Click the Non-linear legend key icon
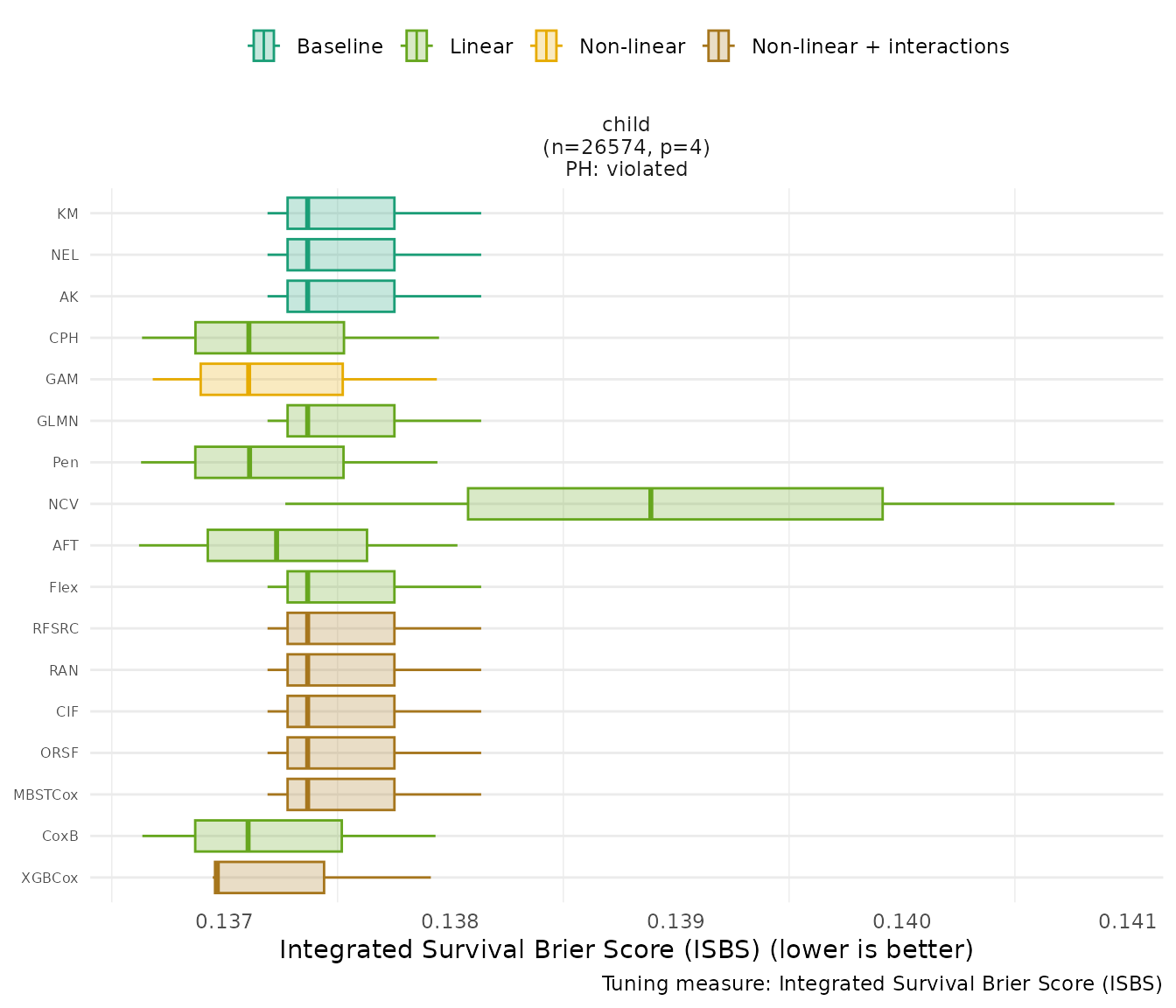This screenshot has width=1176, height=1008. click(545, 45)
